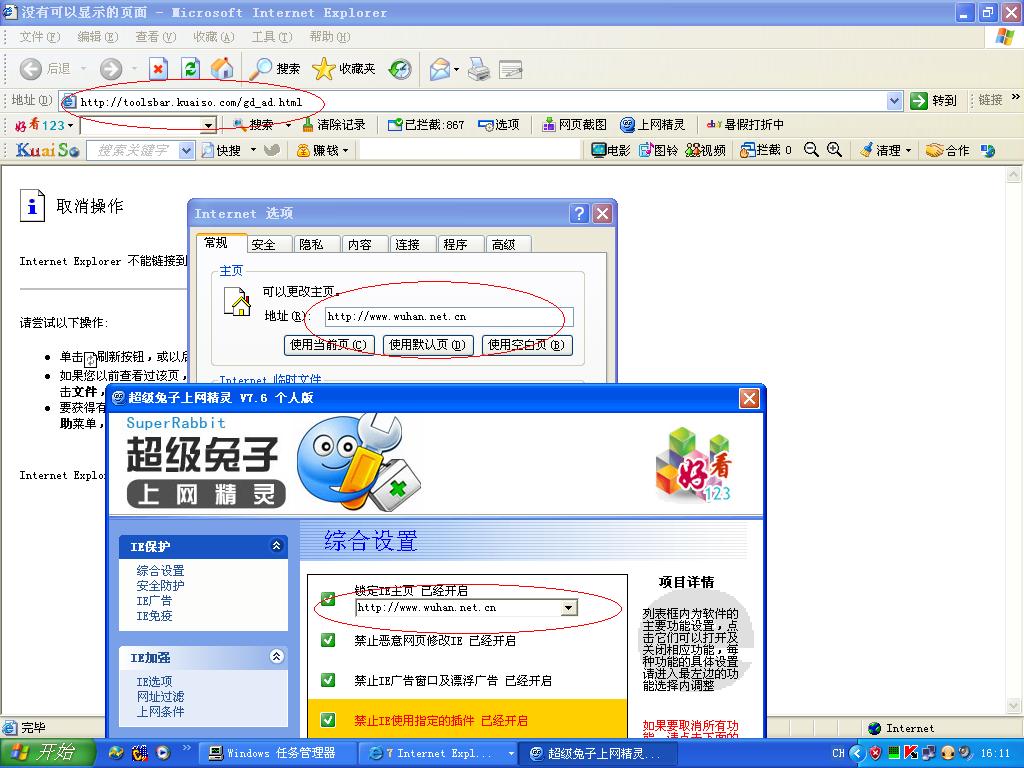Click the IE Back arrow icon

(x=31, y=69)
